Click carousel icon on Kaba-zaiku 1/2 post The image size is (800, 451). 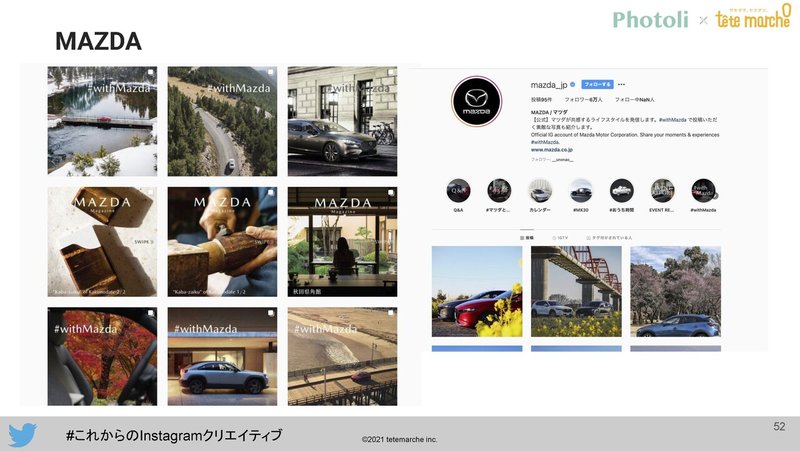point(270,193)
